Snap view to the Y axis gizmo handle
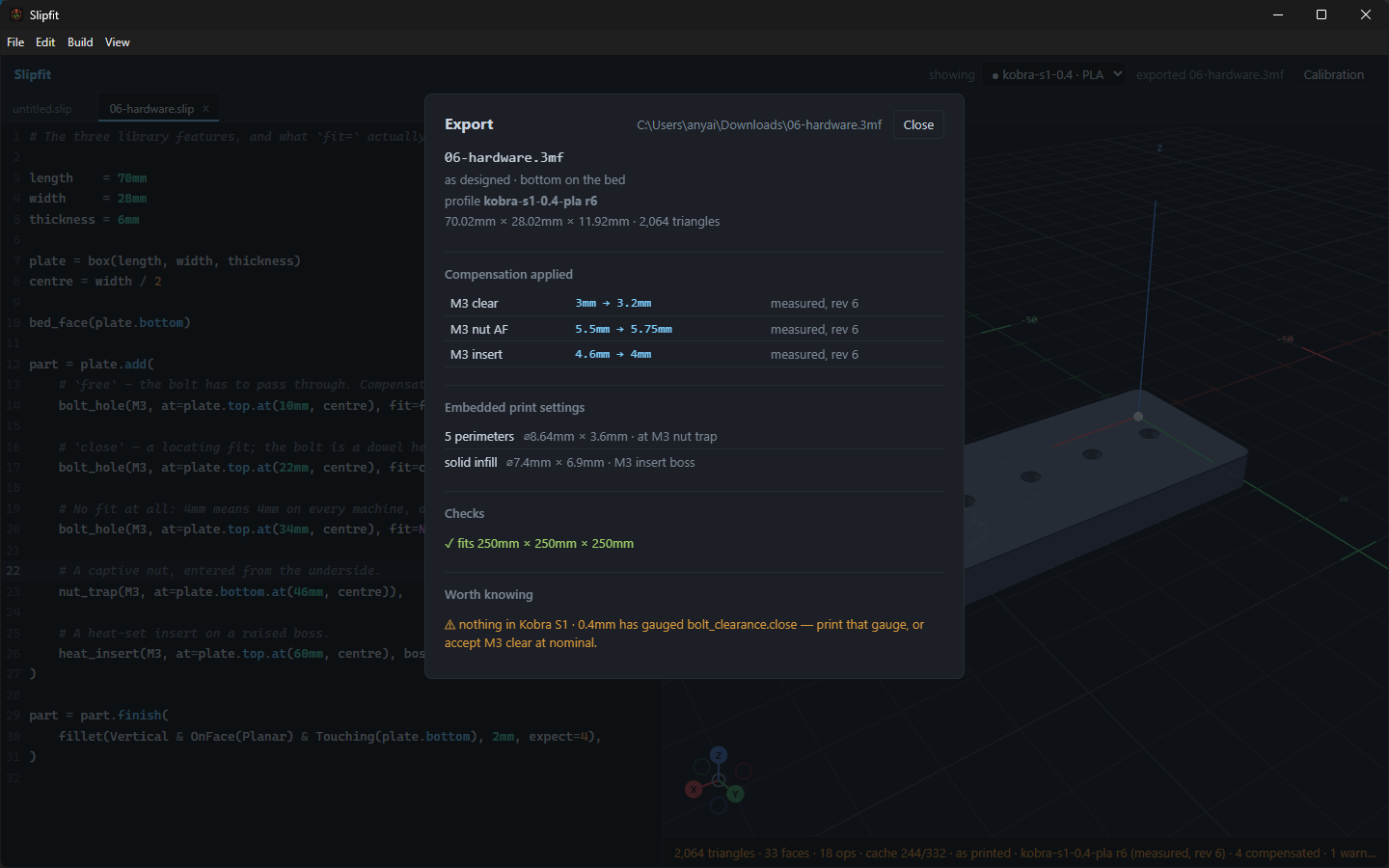 coord(736,794)
